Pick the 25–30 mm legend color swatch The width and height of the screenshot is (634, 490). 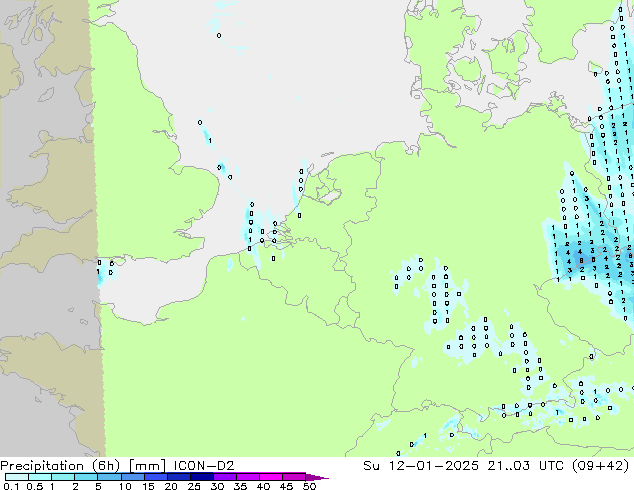[207, 477]
